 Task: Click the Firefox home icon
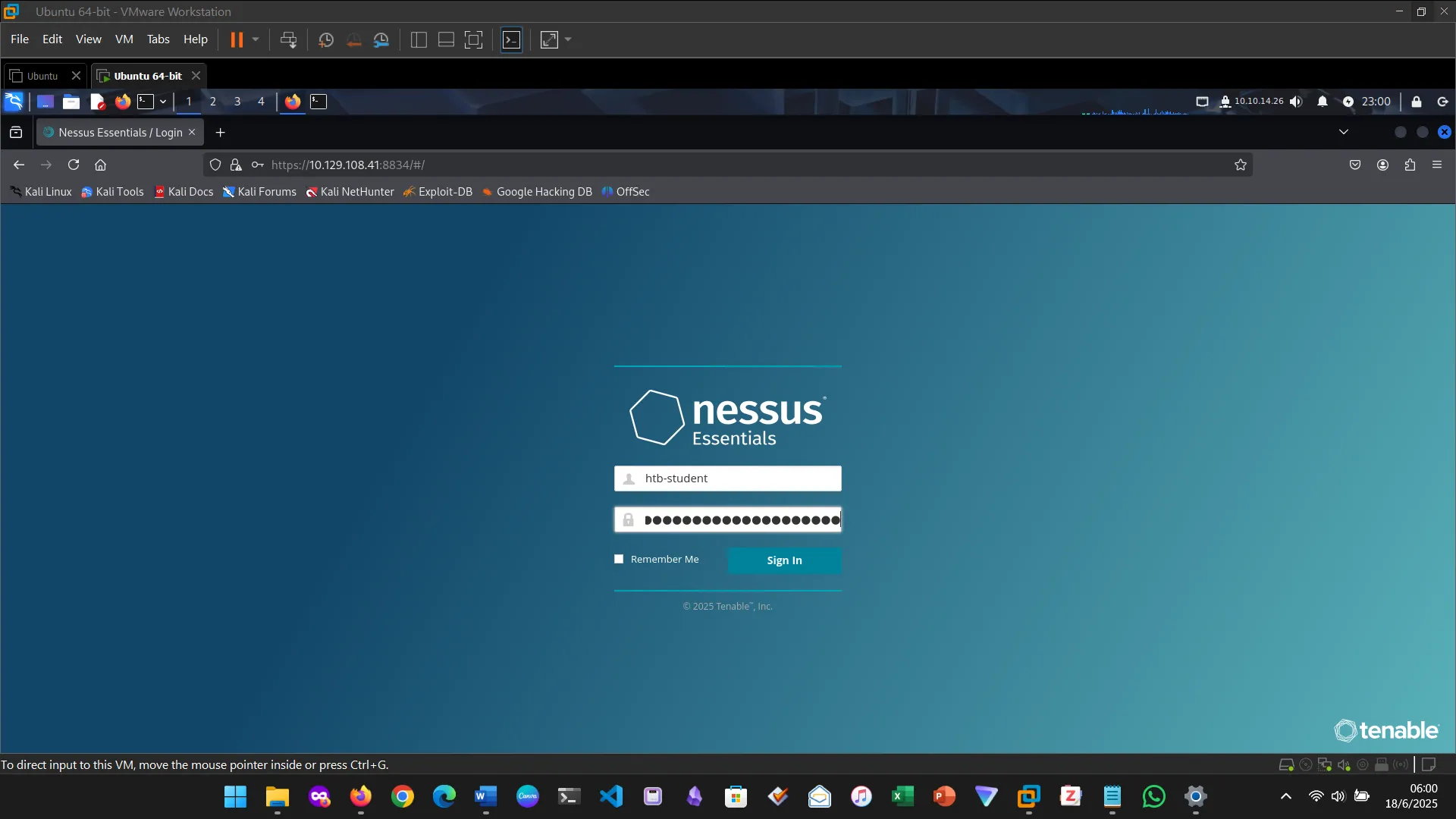coord(100,165)
